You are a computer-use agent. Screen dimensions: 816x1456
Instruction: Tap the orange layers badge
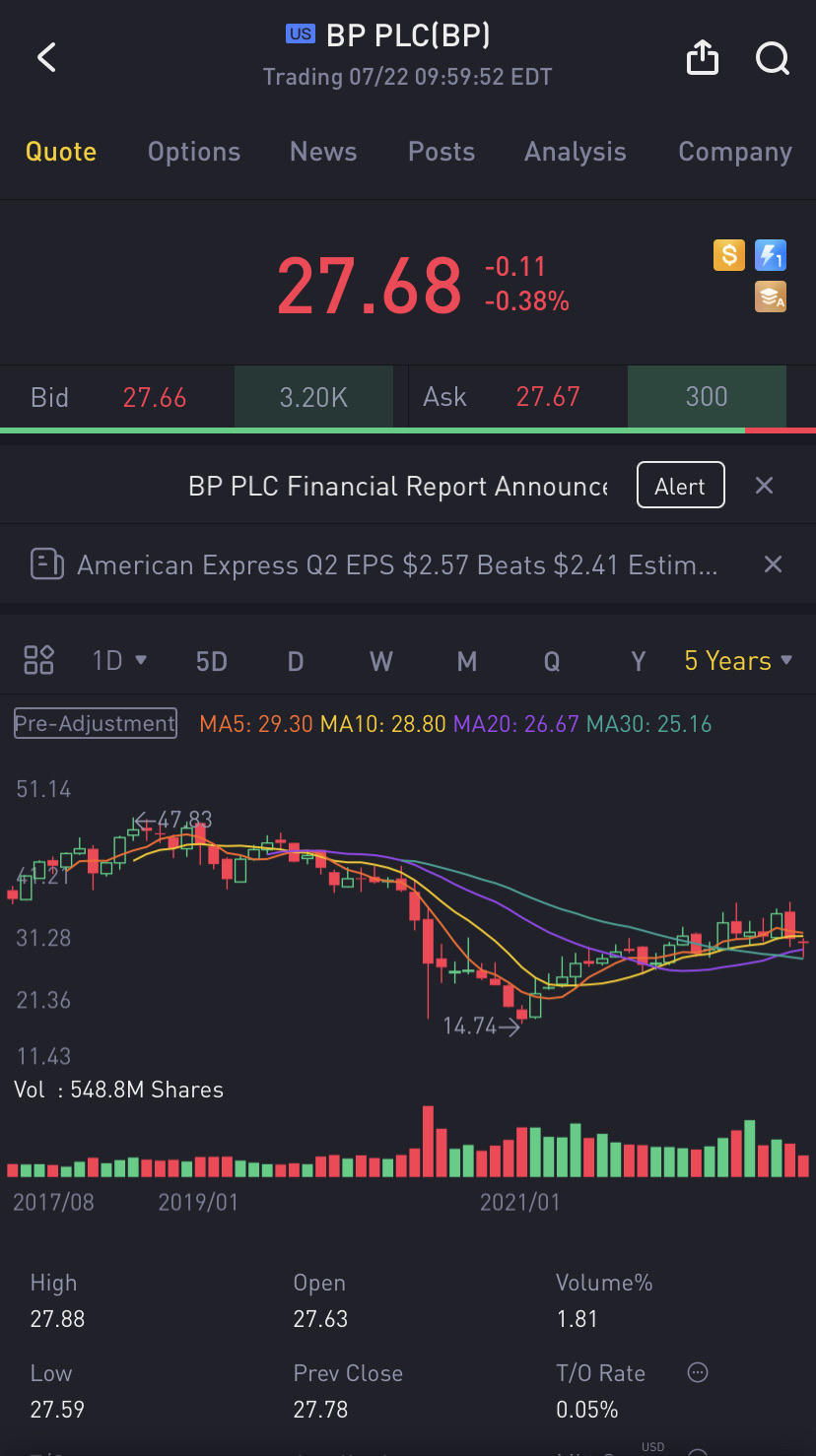[771, 297]
